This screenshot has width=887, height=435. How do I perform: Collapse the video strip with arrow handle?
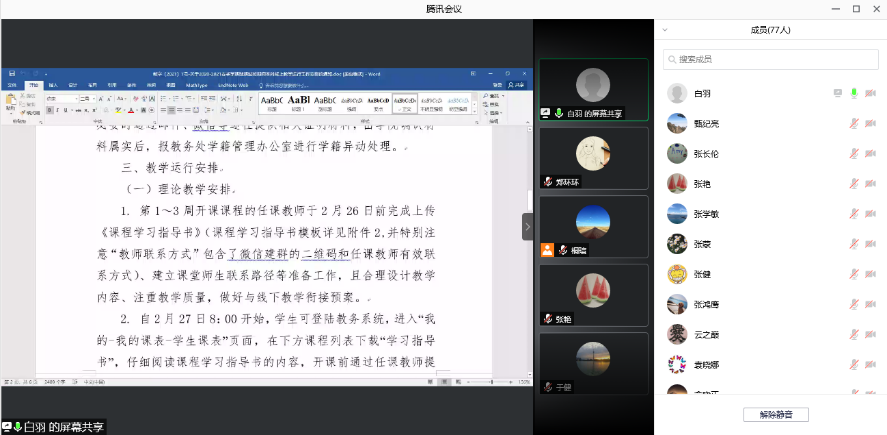(527, 227)
